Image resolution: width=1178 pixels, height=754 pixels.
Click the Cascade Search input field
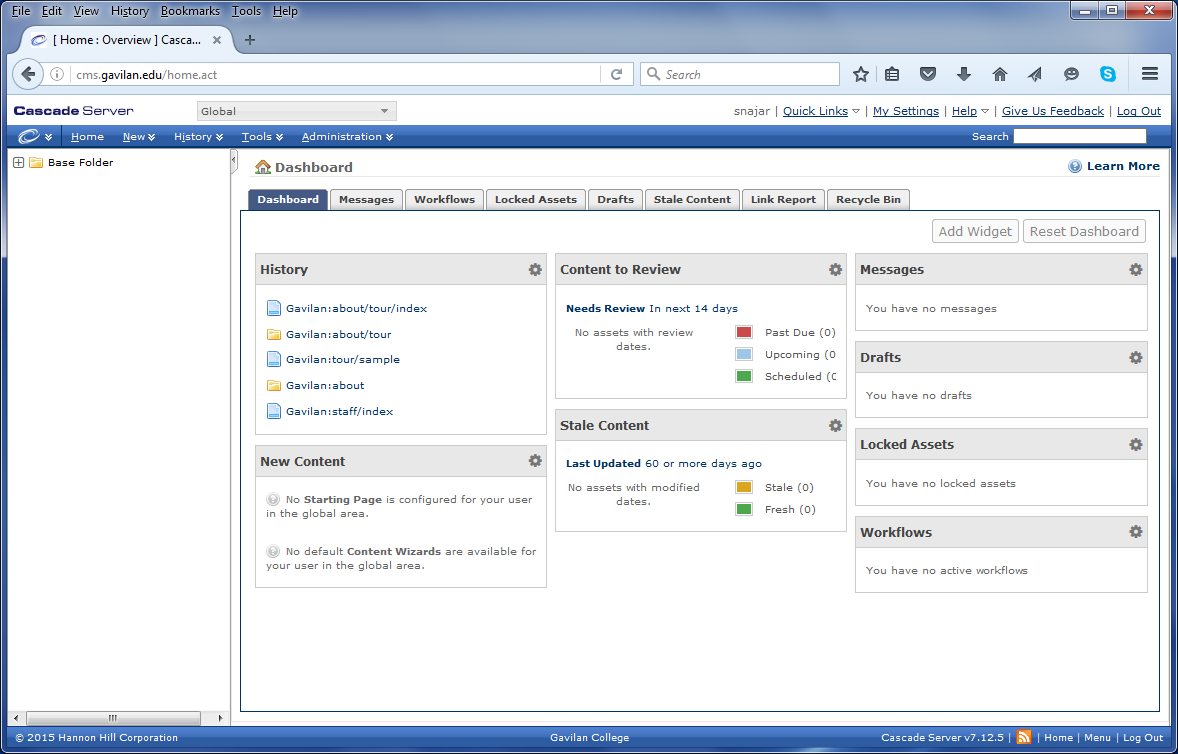pos(1079,137)
